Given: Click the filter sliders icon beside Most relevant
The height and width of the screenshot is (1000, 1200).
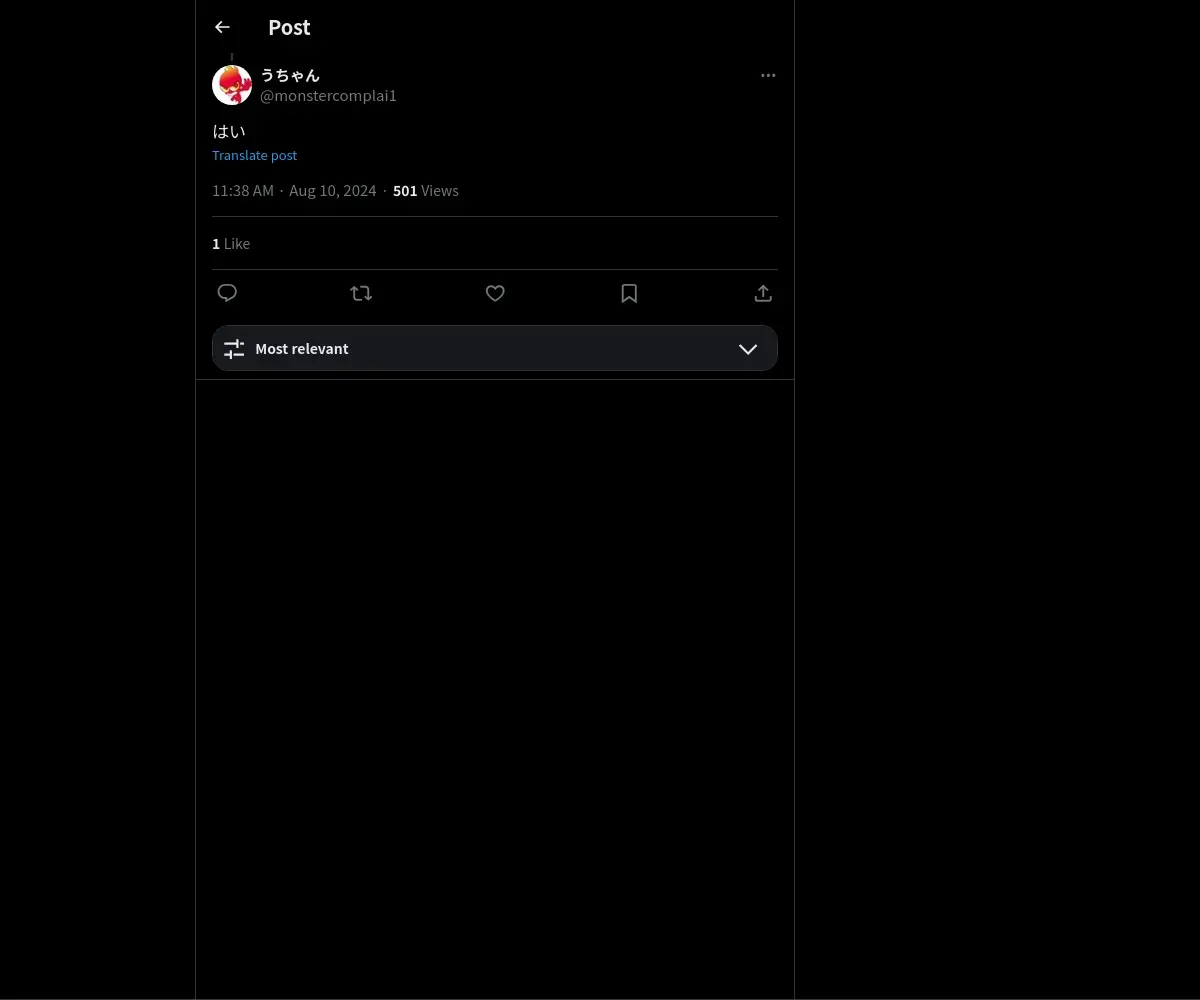Looking at the screenshot, I should [234, 349].
